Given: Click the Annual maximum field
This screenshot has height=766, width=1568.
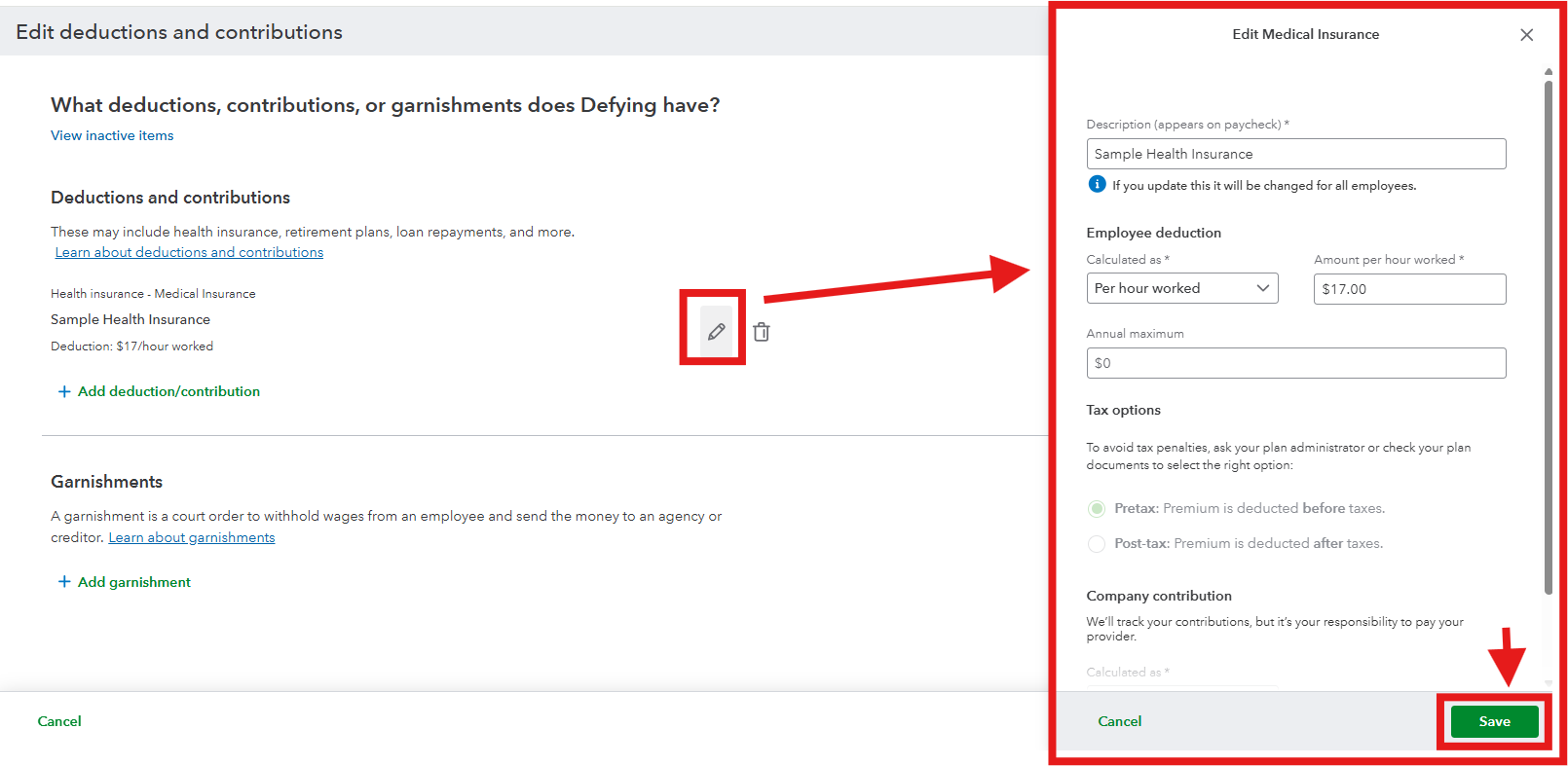Looking at the screenshot, I should (x=1296, y=363).
